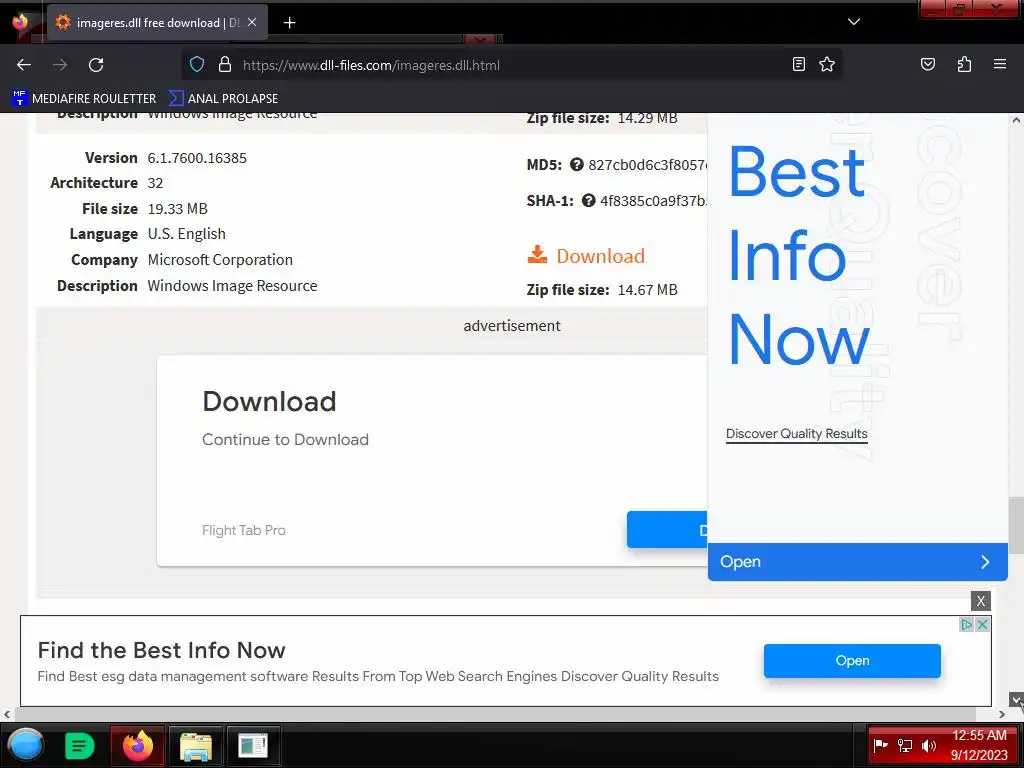Open the green notes app in taskbar
1024x768 pixels.
79,745
